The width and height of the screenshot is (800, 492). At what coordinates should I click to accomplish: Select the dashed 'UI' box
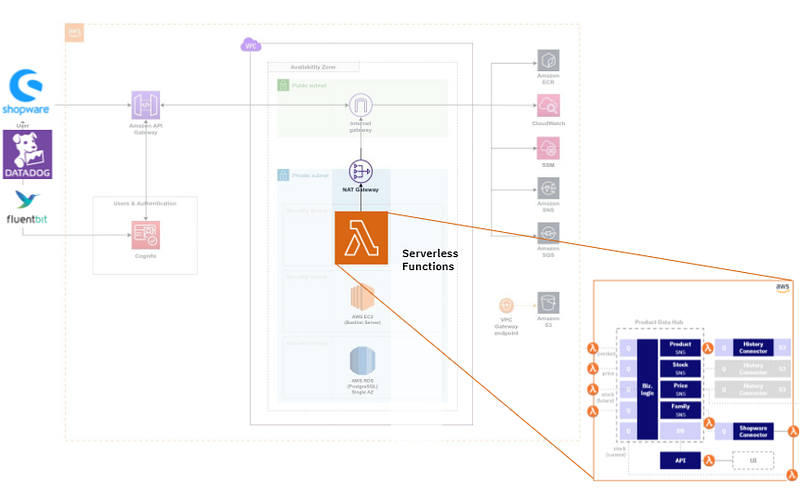click(753, 460)
